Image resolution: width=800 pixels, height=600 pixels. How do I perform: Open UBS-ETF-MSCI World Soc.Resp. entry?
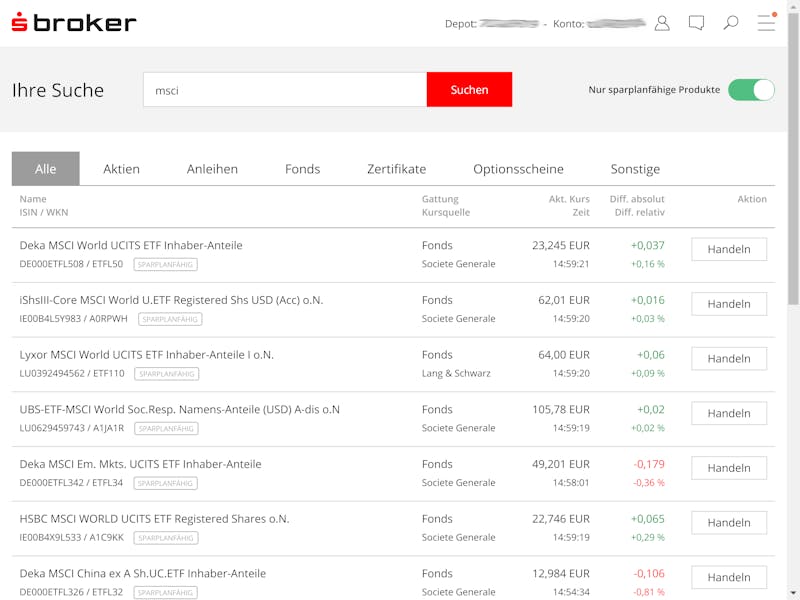[x=180, y=409]
